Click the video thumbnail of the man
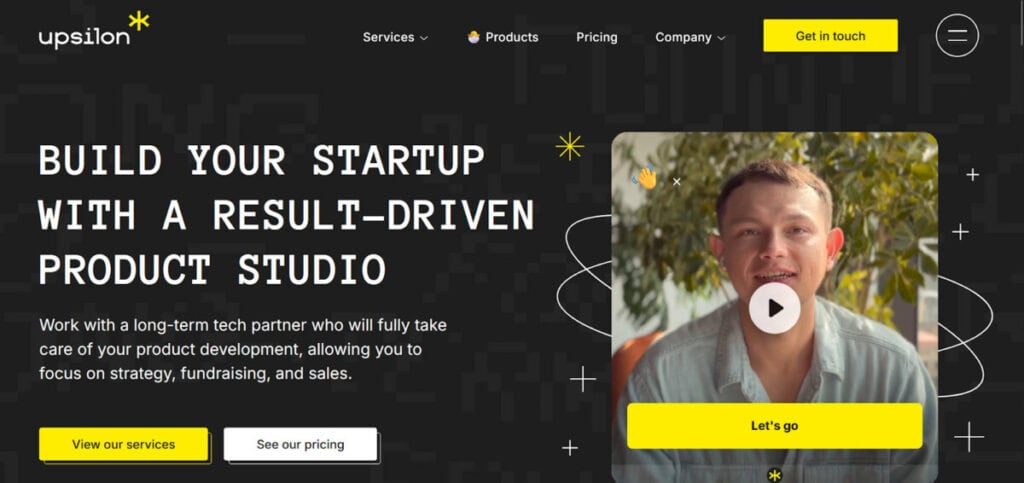Viewport: 1024px width, 483px height. (x=775, y=261)
